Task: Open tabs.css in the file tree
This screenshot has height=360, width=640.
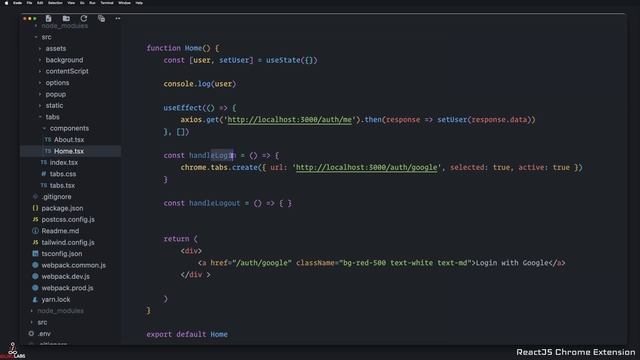Action: tap(63, 174)
